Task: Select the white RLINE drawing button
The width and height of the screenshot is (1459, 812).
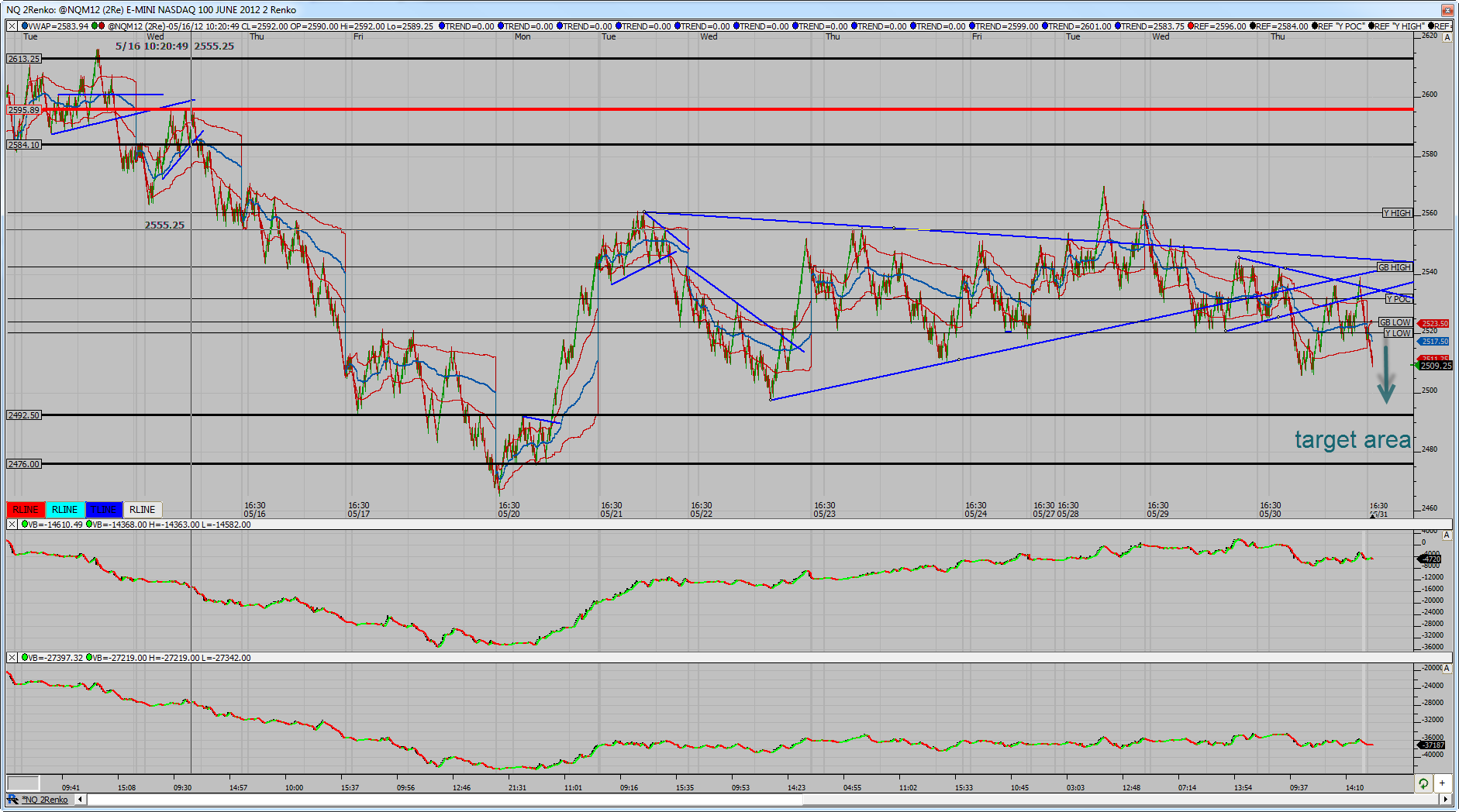Action: pos(142,510)
